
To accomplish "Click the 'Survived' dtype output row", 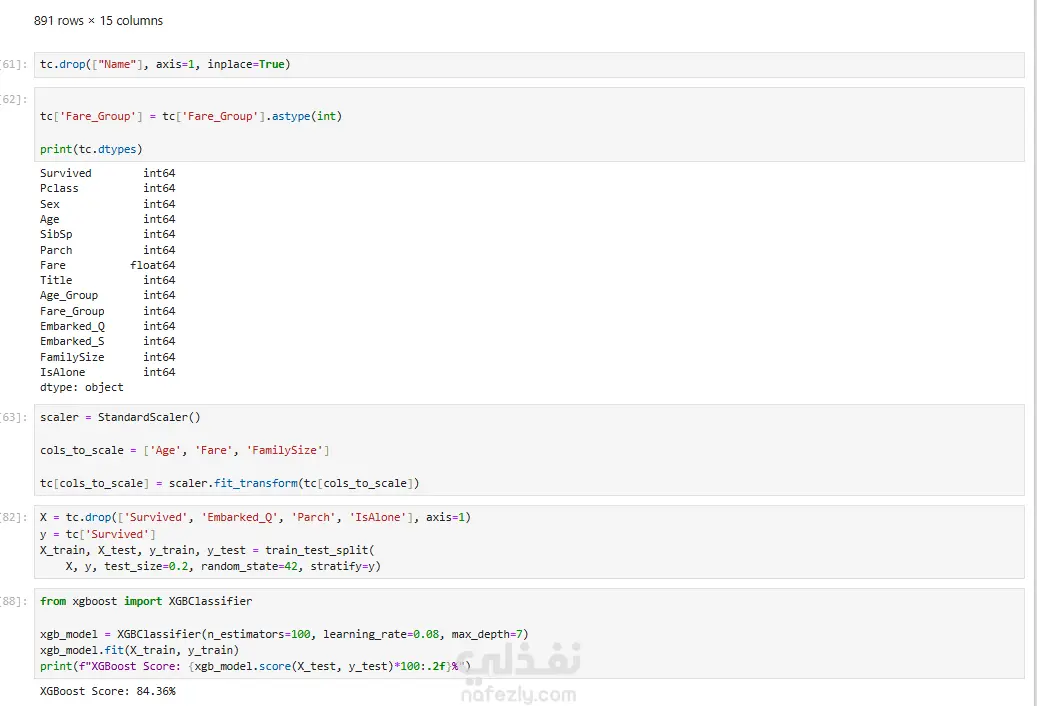I will pyautogui.click(x=108, y=173).
